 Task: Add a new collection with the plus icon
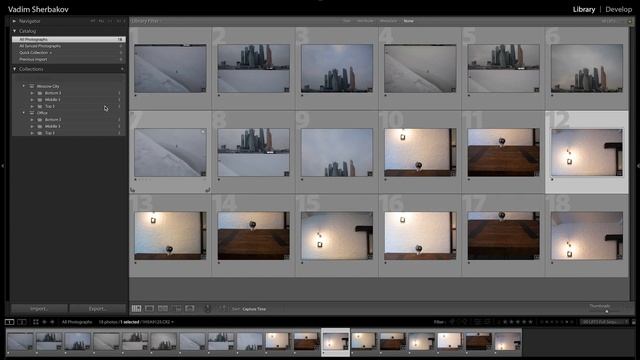tap(122, 69)
